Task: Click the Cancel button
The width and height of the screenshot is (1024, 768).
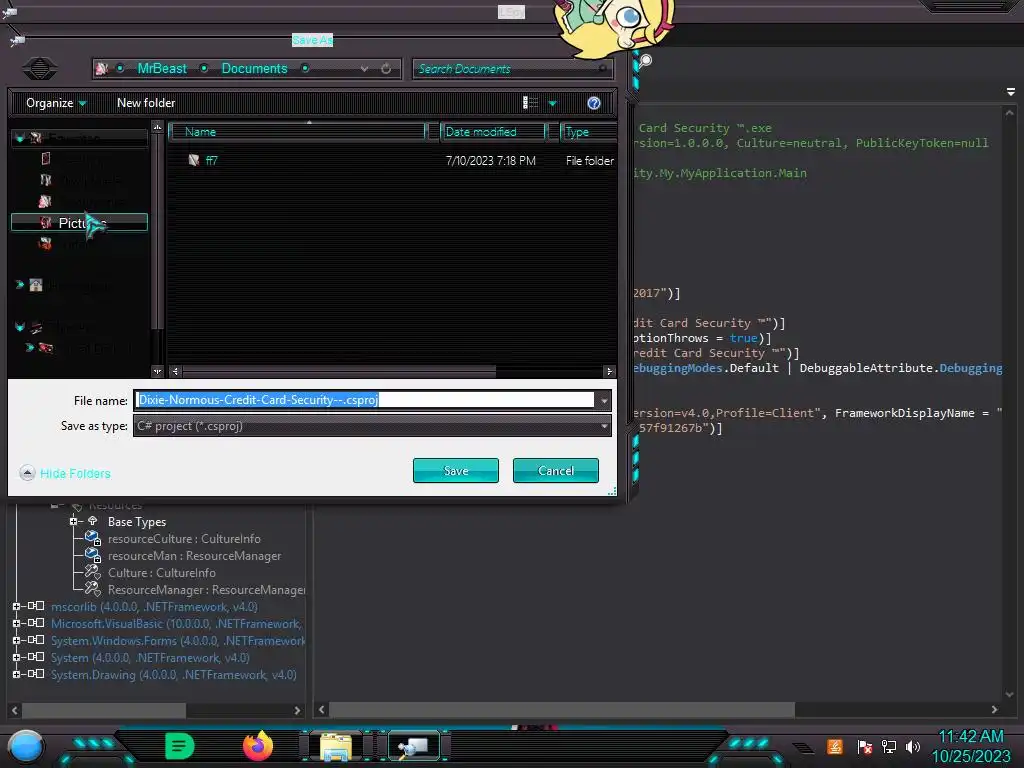Action: click(x=556, y=471)
